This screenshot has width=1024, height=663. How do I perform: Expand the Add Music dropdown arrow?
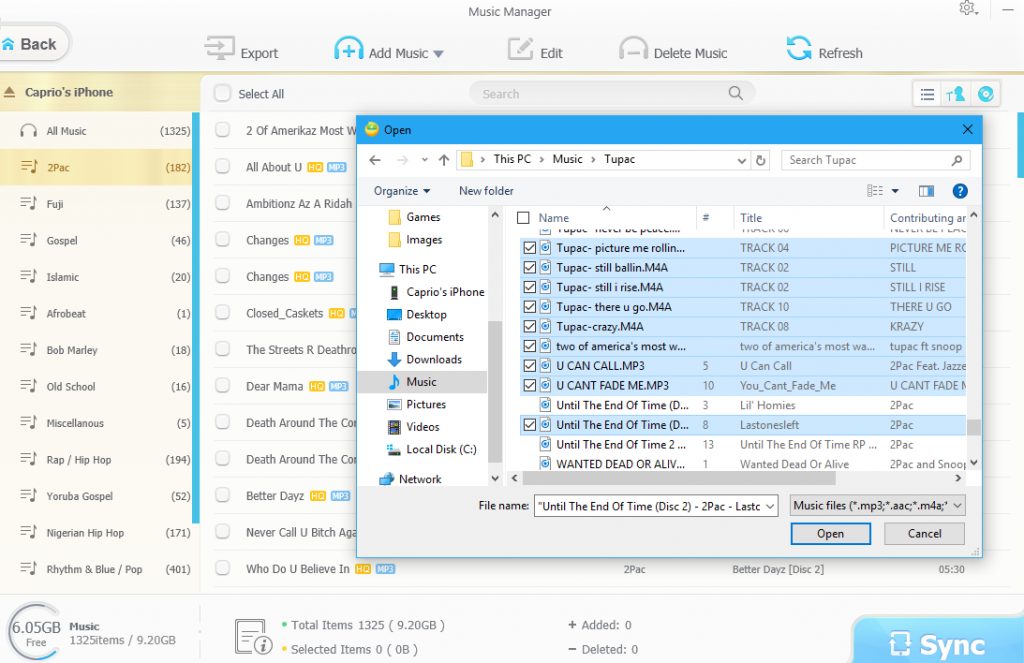click(438, 54)
